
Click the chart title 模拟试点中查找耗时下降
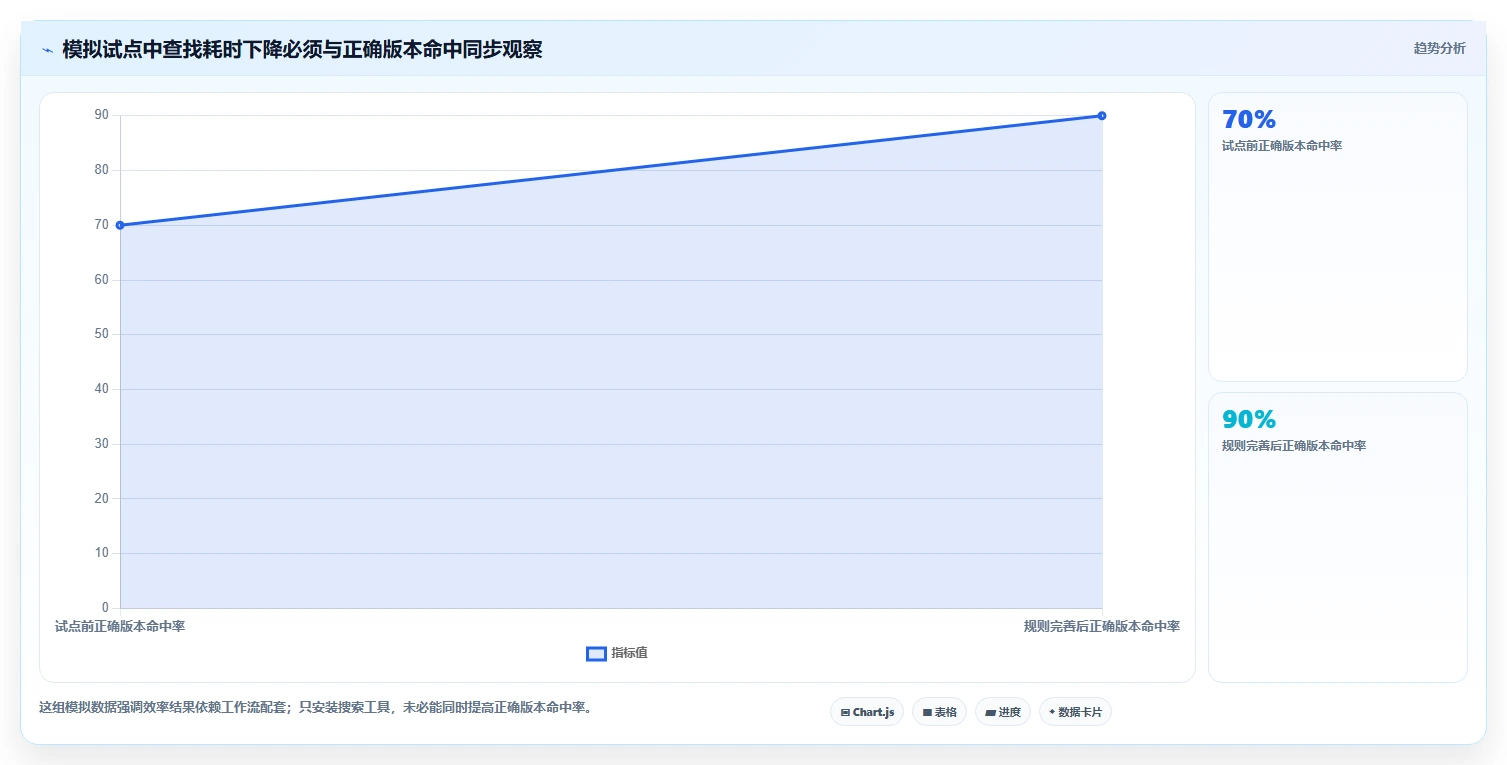(302, 49)
